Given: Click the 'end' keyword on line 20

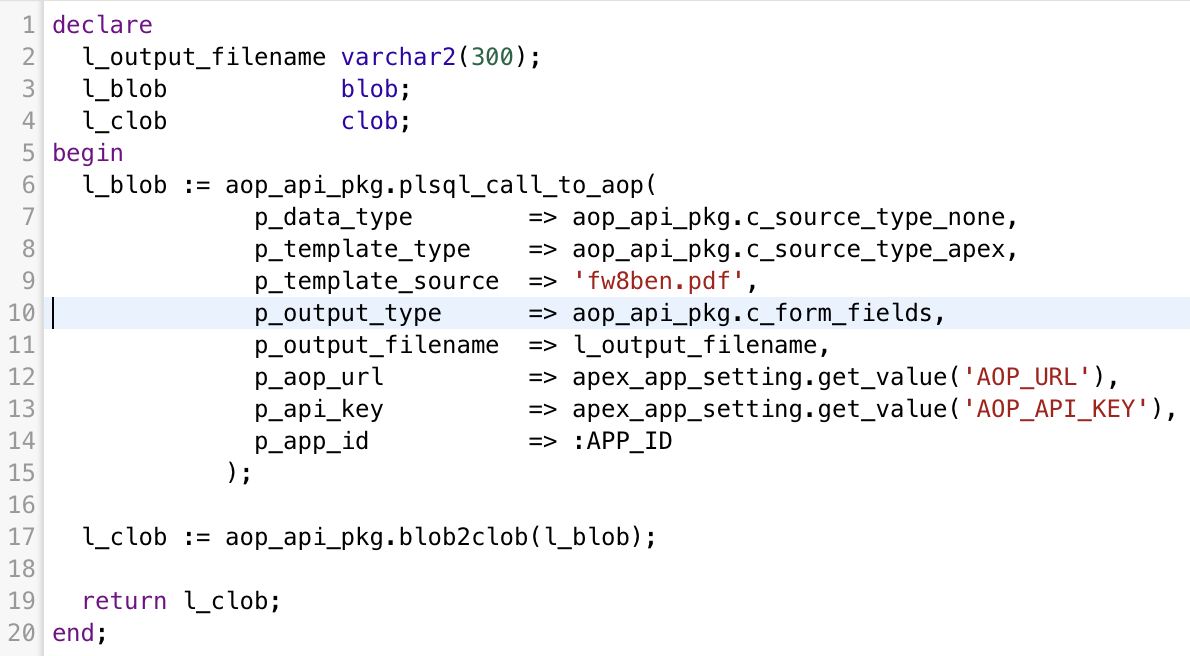Looking at the screenshot, I should pyautogui.click(x=74, y=633).
